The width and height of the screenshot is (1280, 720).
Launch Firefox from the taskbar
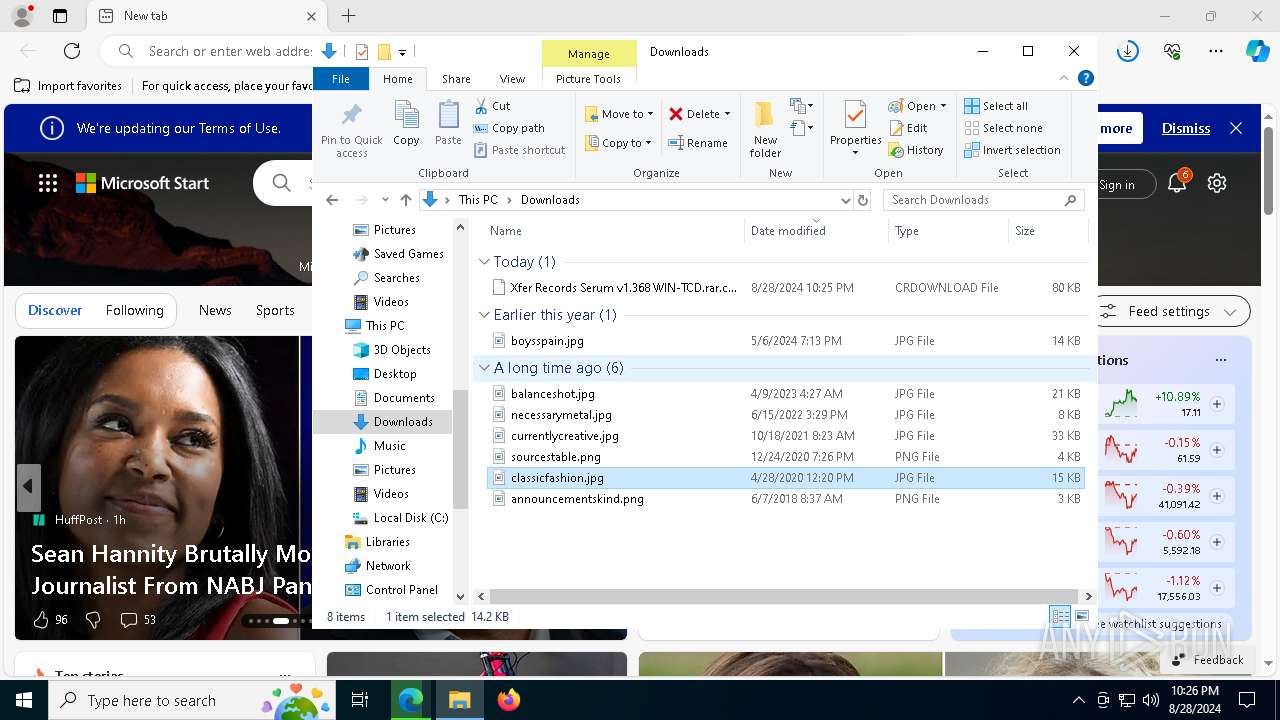pyautogui.click(x=509, y=700)
